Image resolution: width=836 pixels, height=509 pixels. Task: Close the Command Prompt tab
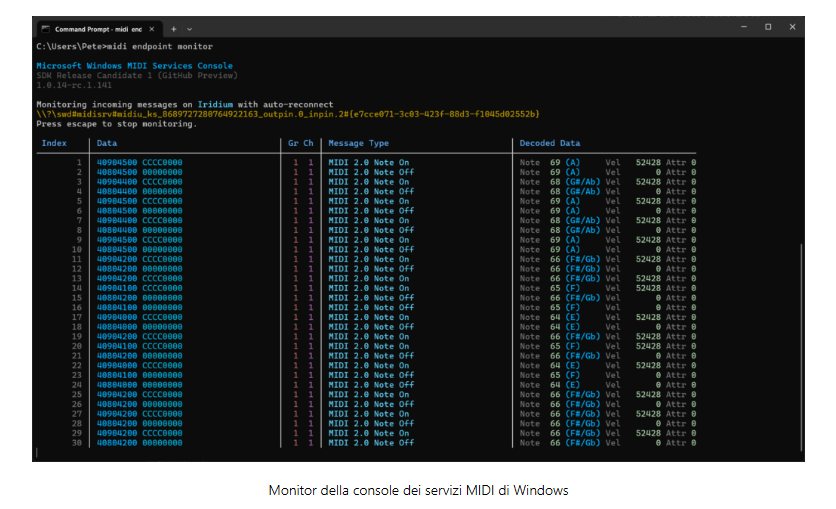click(x=152, y=29)
